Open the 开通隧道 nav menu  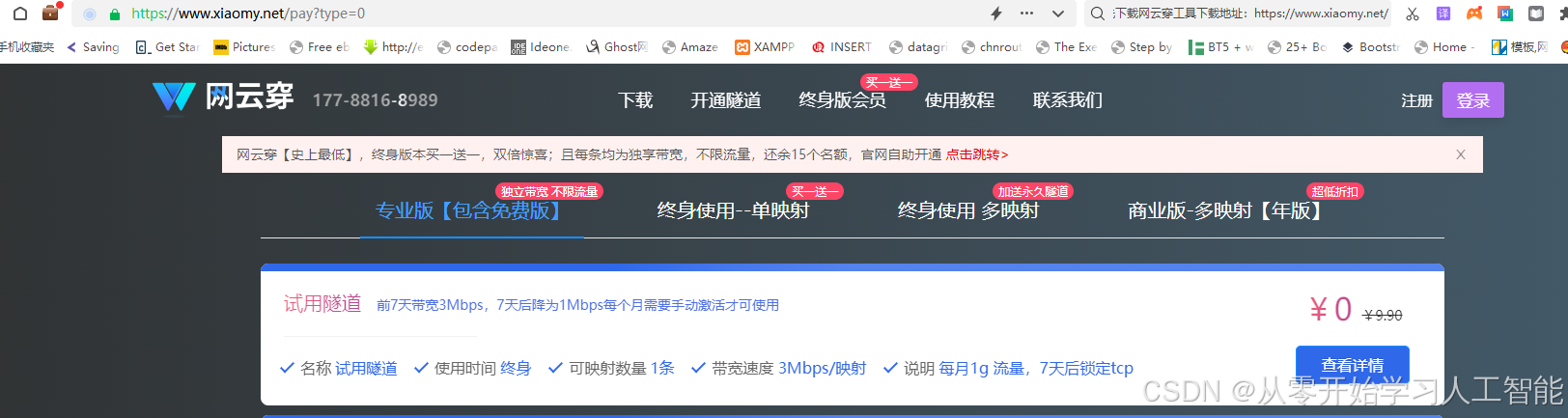(x=726, y=100)
